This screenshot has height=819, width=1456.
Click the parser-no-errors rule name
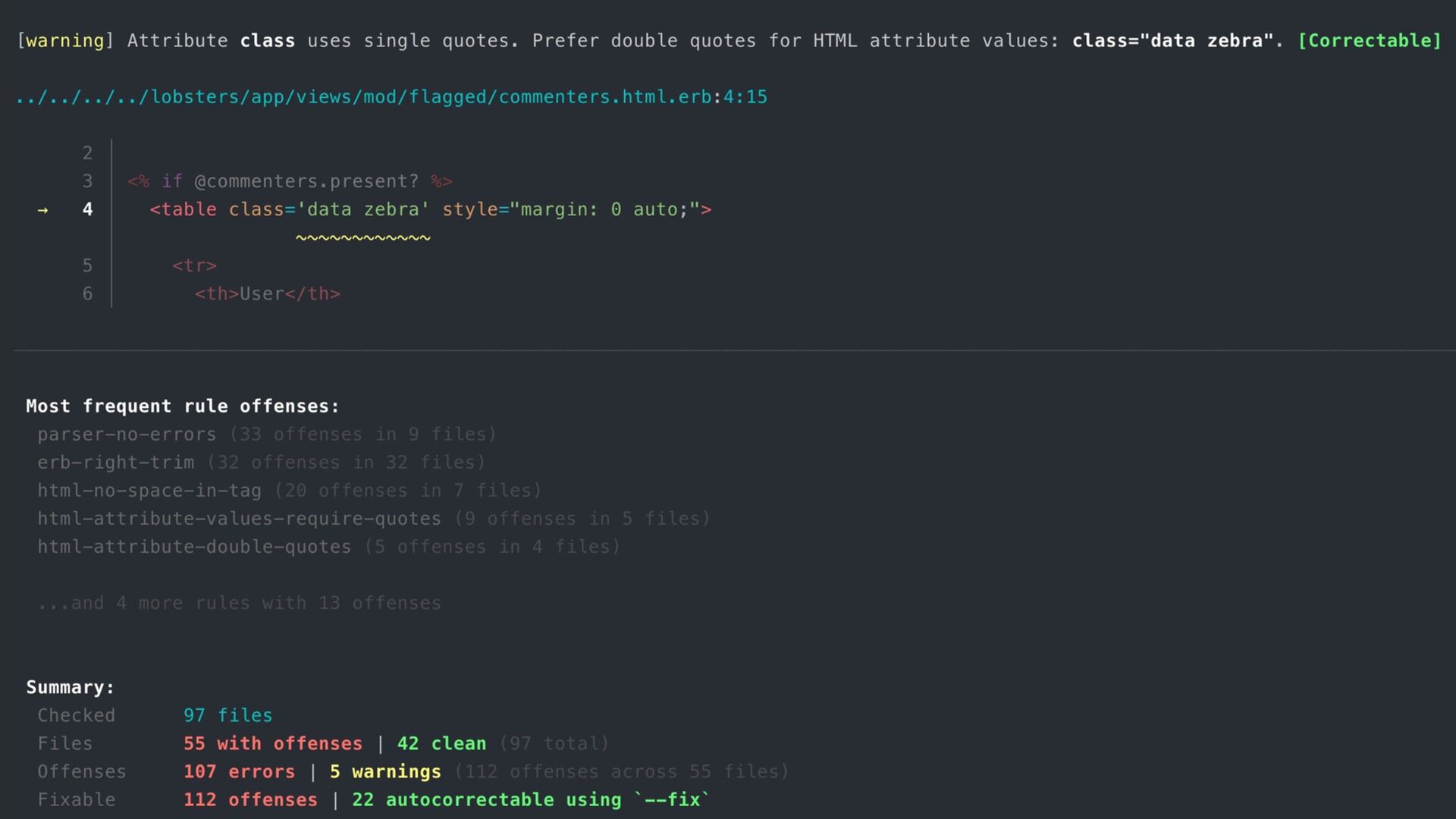pyautogui.click(x=127, y=435)
